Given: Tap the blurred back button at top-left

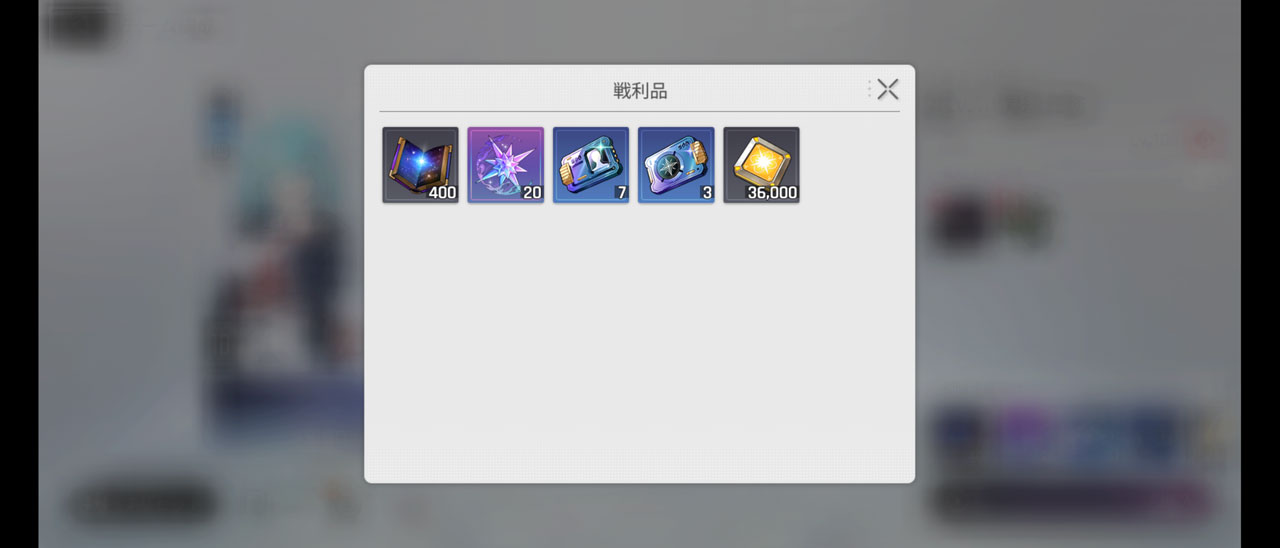Looking at the screenshot, I should tap(78, 25).
